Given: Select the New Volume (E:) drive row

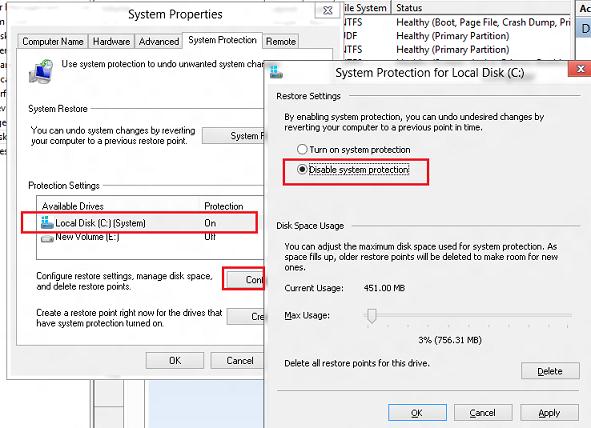Looking at the screenshot, I should [150, 237].
